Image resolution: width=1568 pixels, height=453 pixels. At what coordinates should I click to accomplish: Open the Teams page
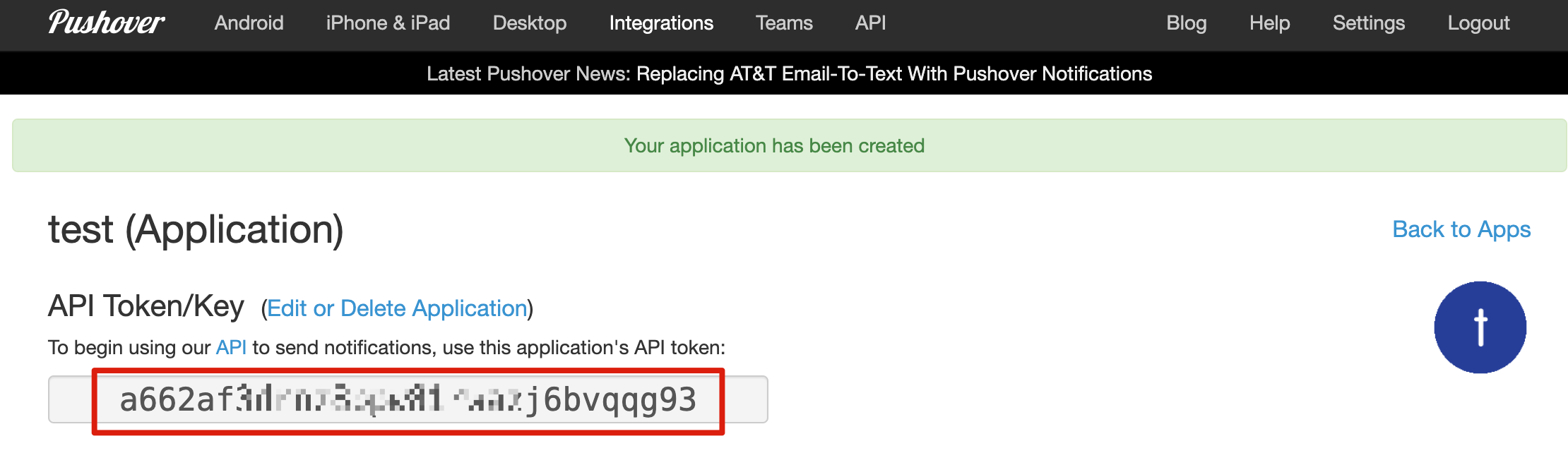point(784,23)
